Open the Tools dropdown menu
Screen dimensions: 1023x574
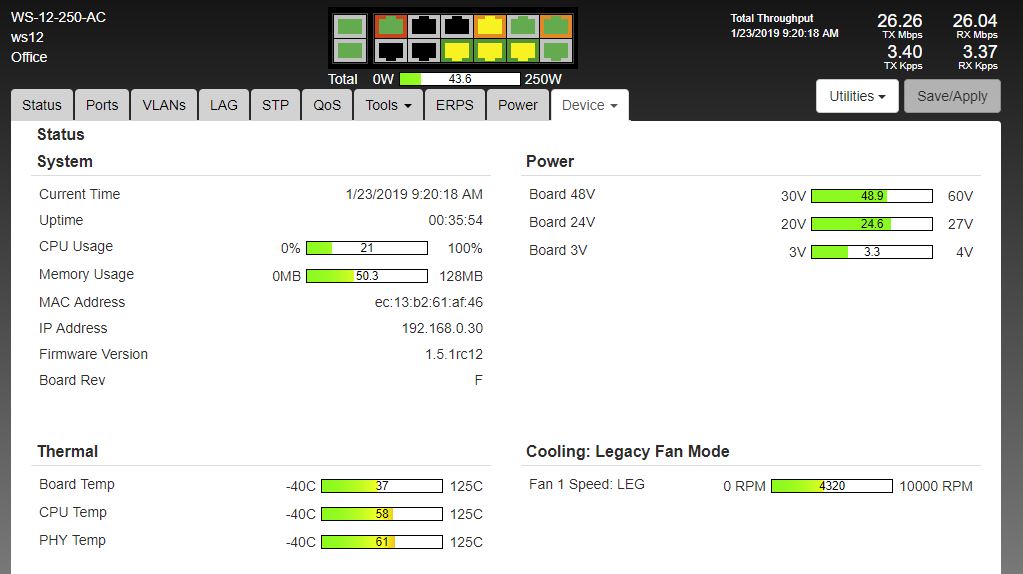[x=388, y=105]
